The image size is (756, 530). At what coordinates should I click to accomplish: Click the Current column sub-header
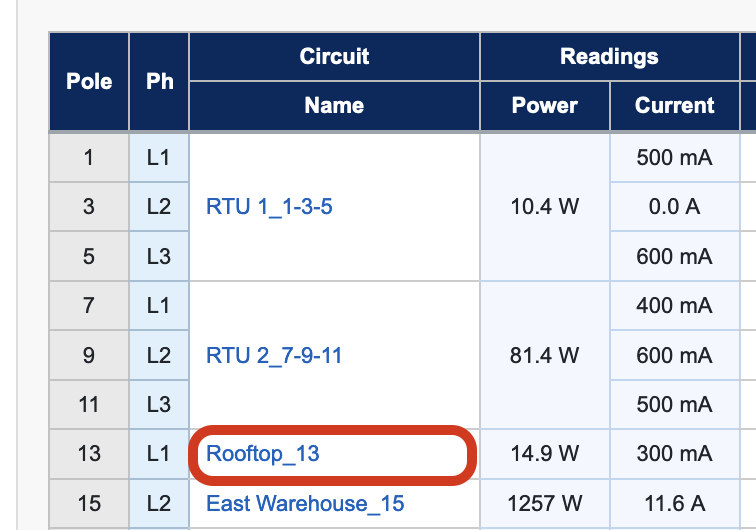(674, 105)
